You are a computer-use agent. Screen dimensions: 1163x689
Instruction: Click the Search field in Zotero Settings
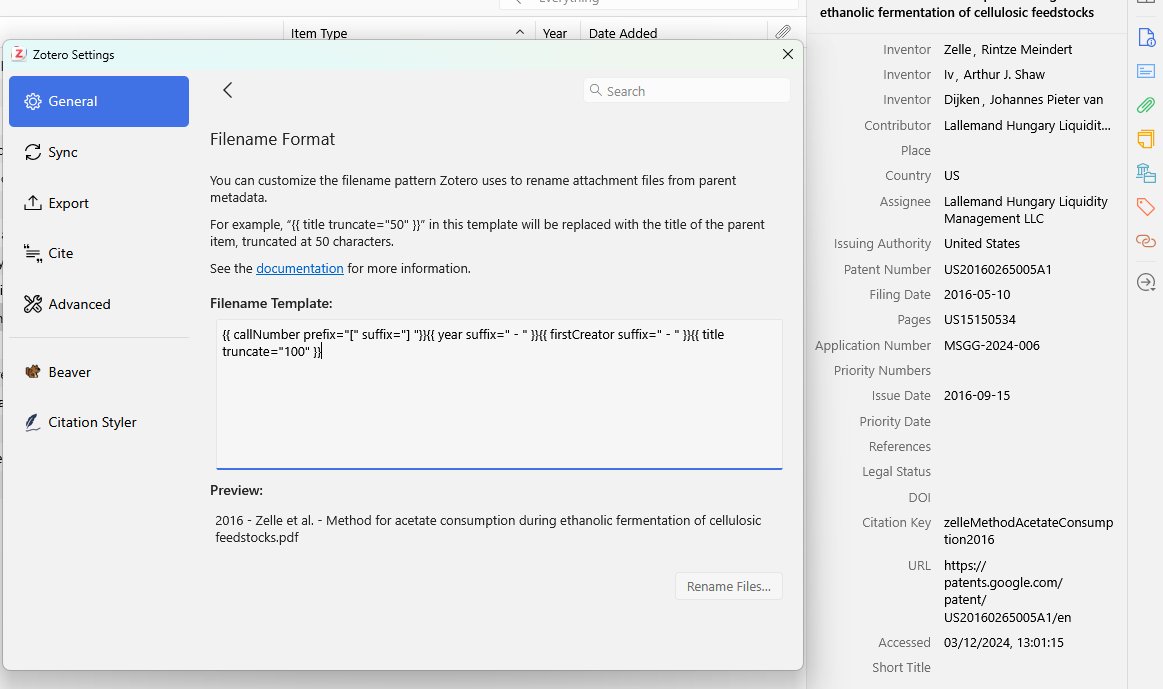tap(687, 91)
